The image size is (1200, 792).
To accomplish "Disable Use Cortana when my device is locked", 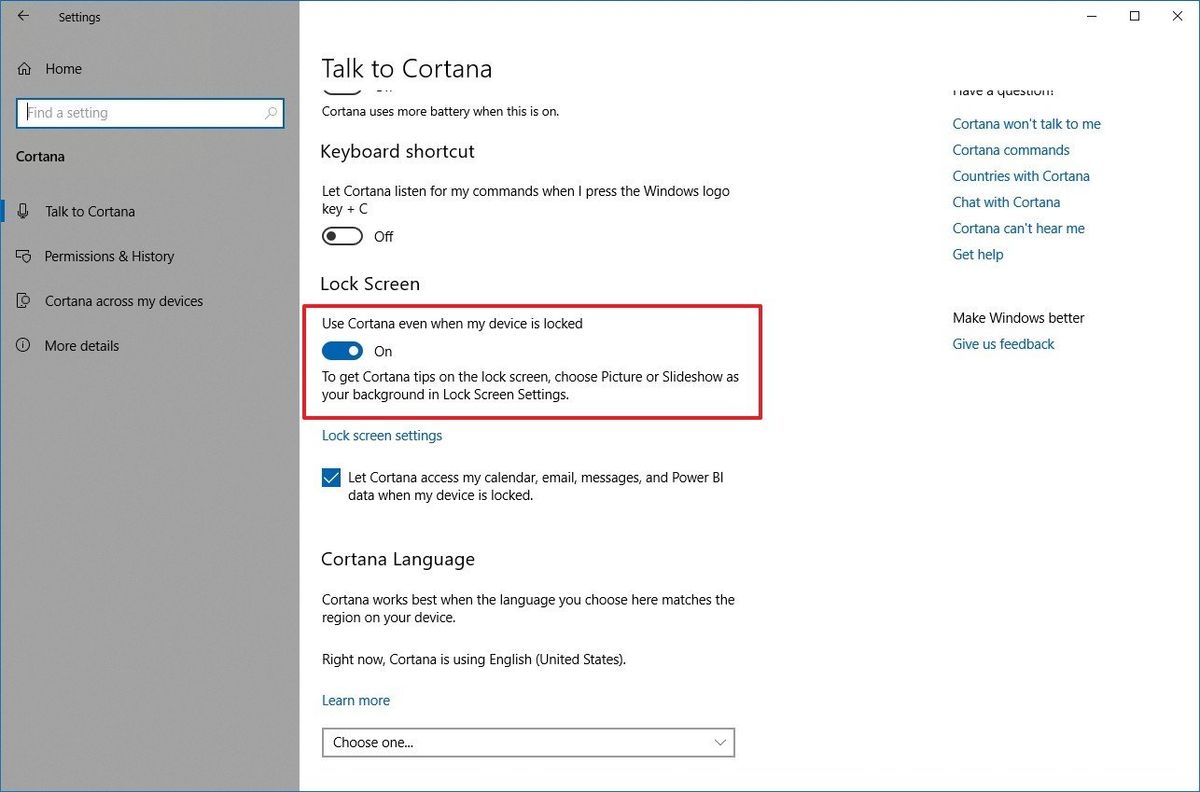I will (x=342, y=351).
